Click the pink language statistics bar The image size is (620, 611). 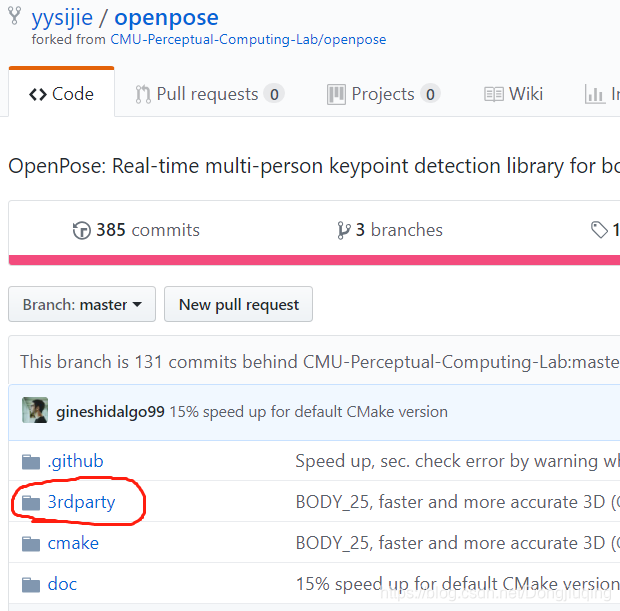pos(314,260)
